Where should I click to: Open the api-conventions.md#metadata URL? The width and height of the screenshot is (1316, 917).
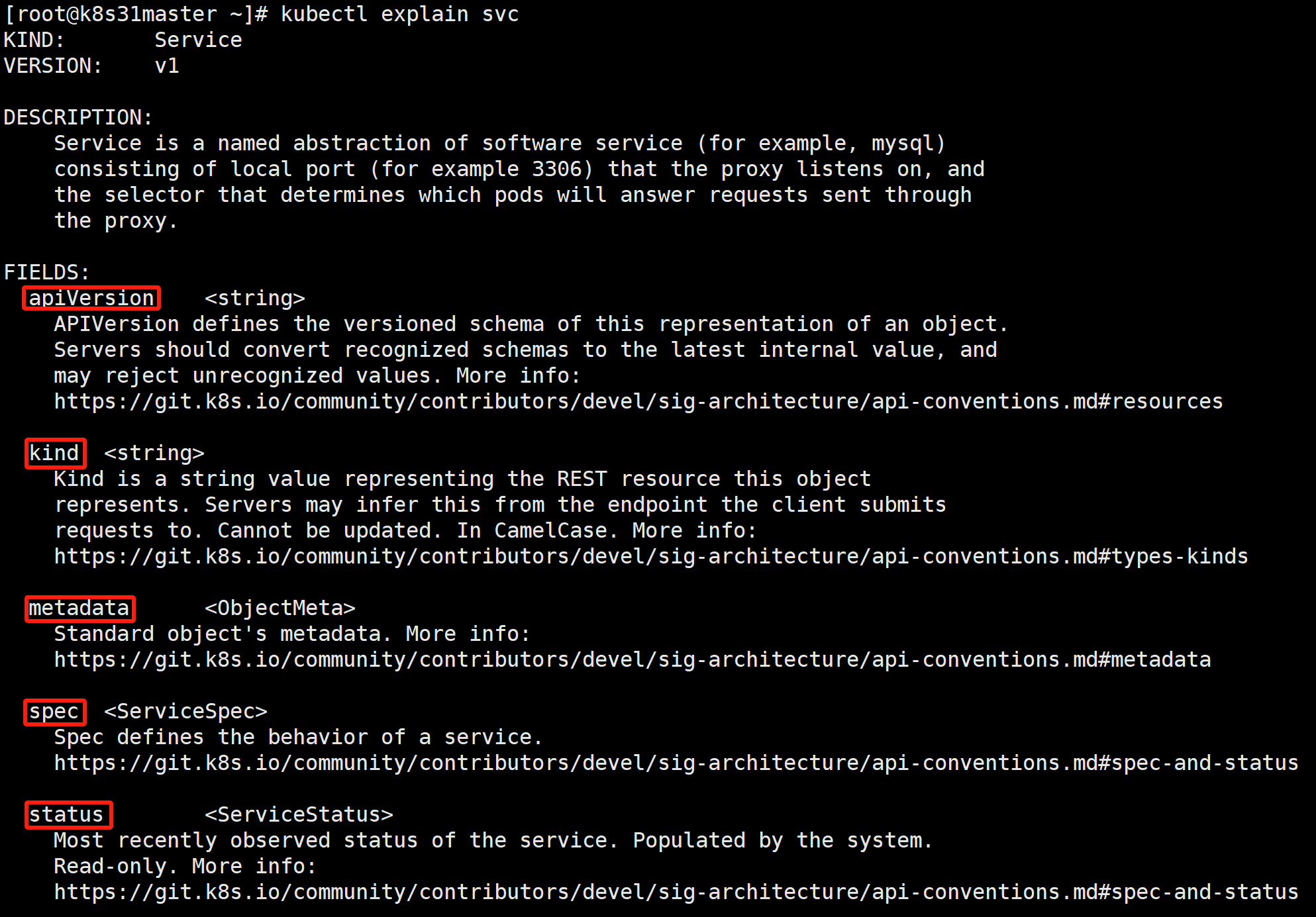[x=633, y=659]
